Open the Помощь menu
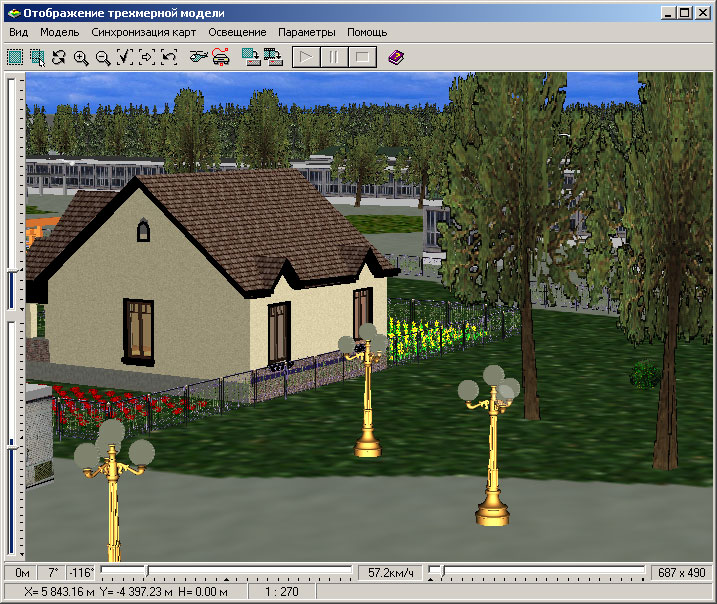Screen dimensions: 717x604 (x=367, y=32)
